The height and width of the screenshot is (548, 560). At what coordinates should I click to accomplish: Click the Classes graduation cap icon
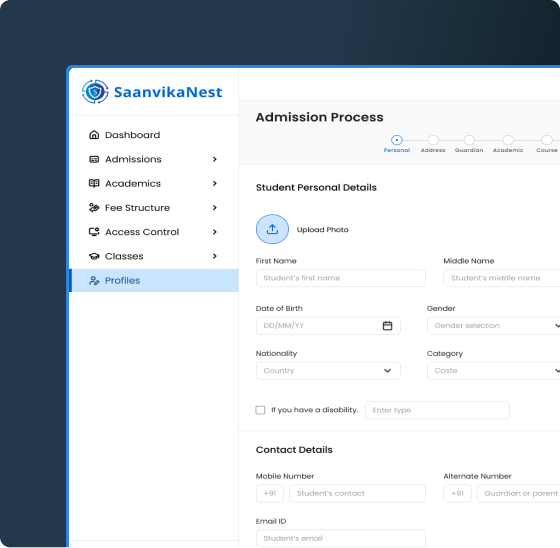[94, 256]
